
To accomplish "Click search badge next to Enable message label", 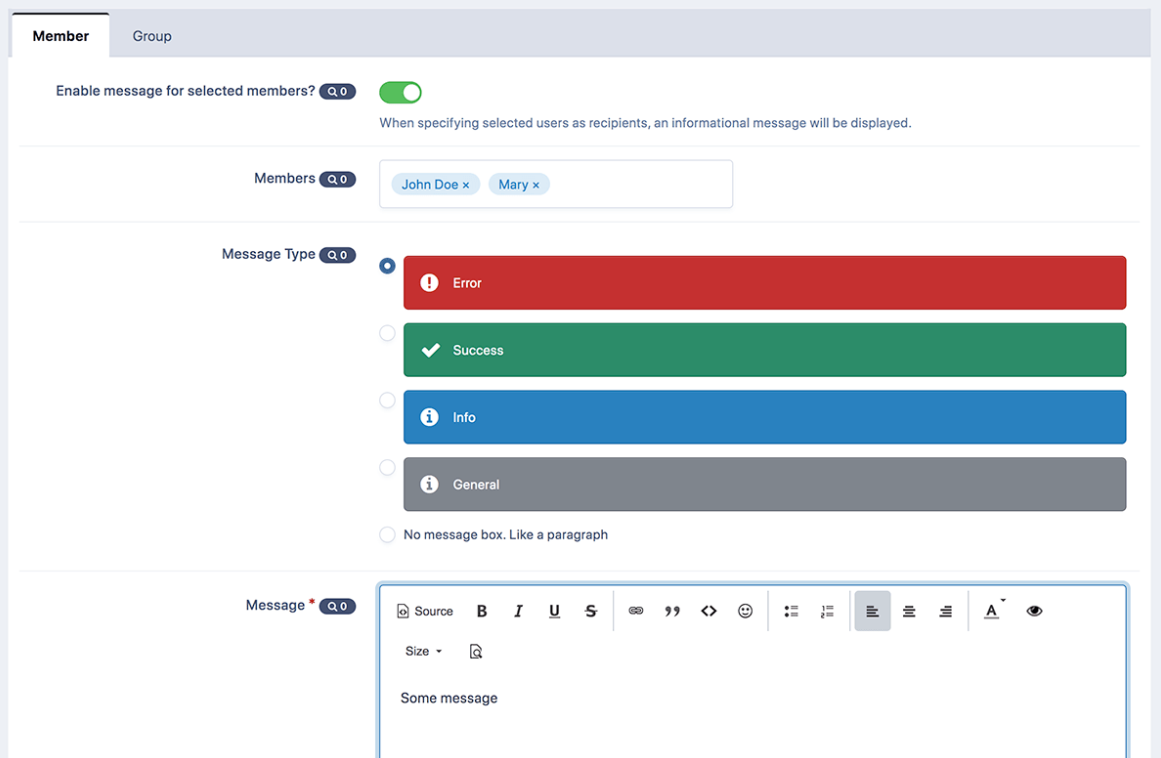I will [338, 92].
